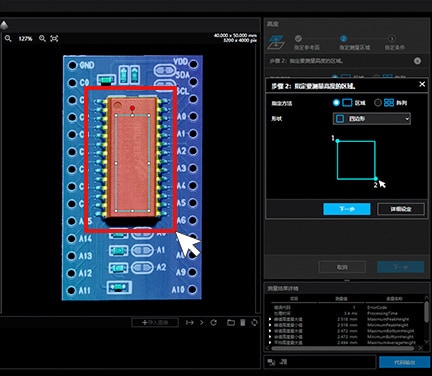432x376 pixels.
Task: Expand the MaximumBottomHeight result row
Action: point(270,331)
